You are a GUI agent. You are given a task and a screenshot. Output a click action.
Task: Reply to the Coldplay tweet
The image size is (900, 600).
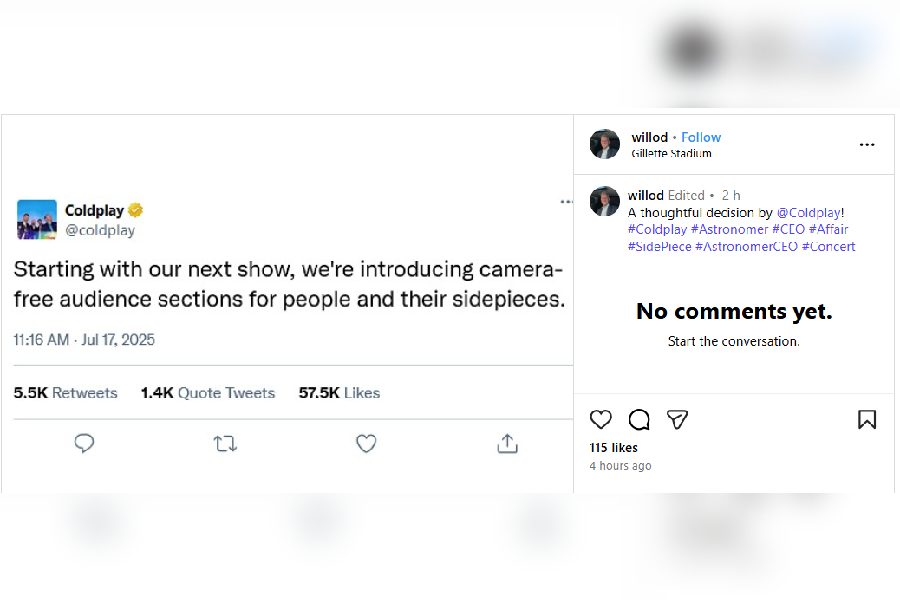tap(85, 443)
